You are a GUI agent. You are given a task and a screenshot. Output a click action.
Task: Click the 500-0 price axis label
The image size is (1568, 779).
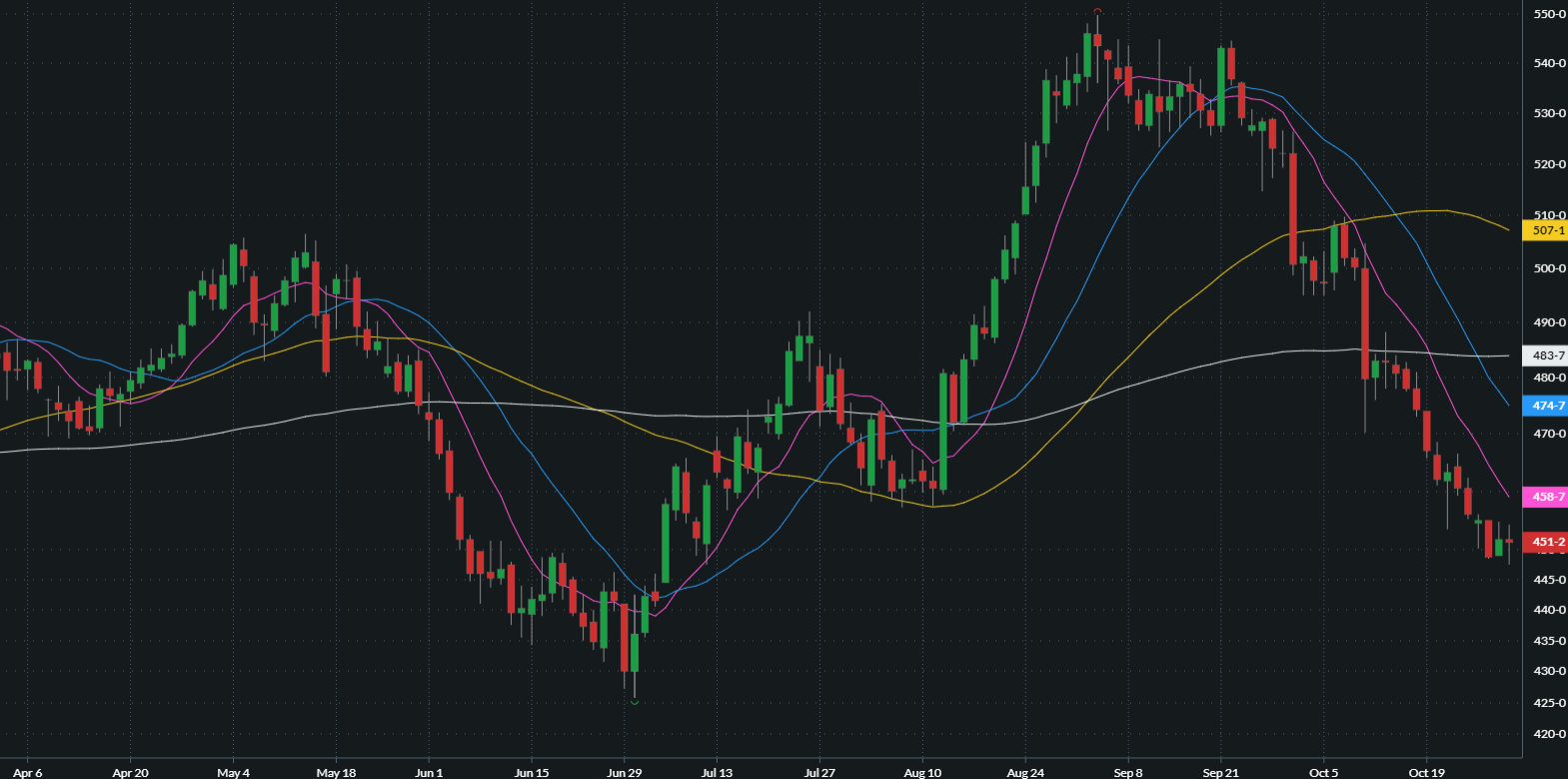click(1549, 268)
